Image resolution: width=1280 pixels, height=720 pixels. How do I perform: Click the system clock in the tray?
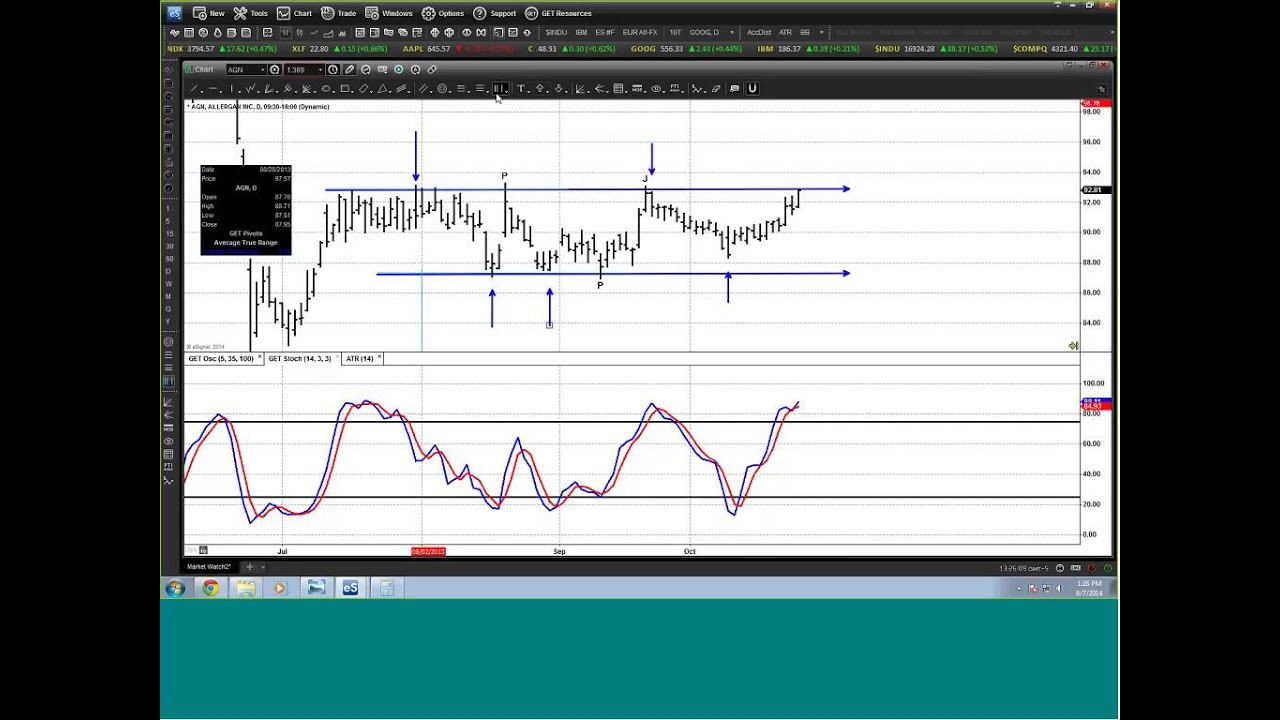(1088, 588)
